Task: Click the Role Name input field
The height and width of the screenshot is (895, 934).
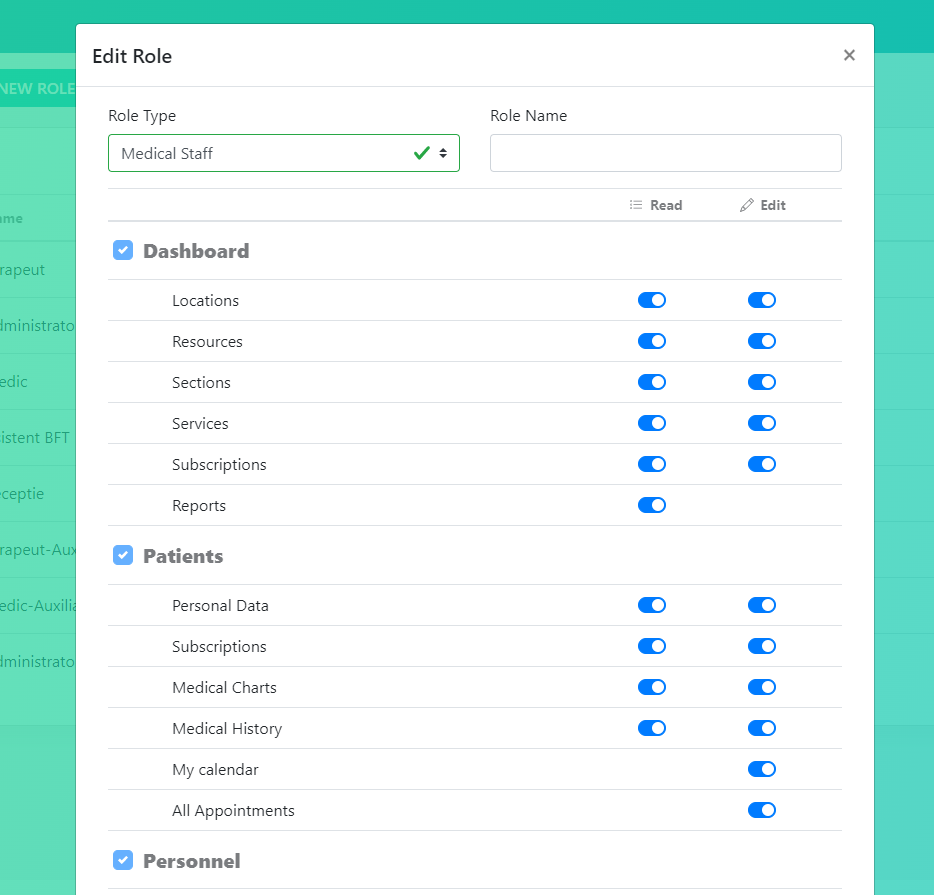Action: [x=665, y=153]
